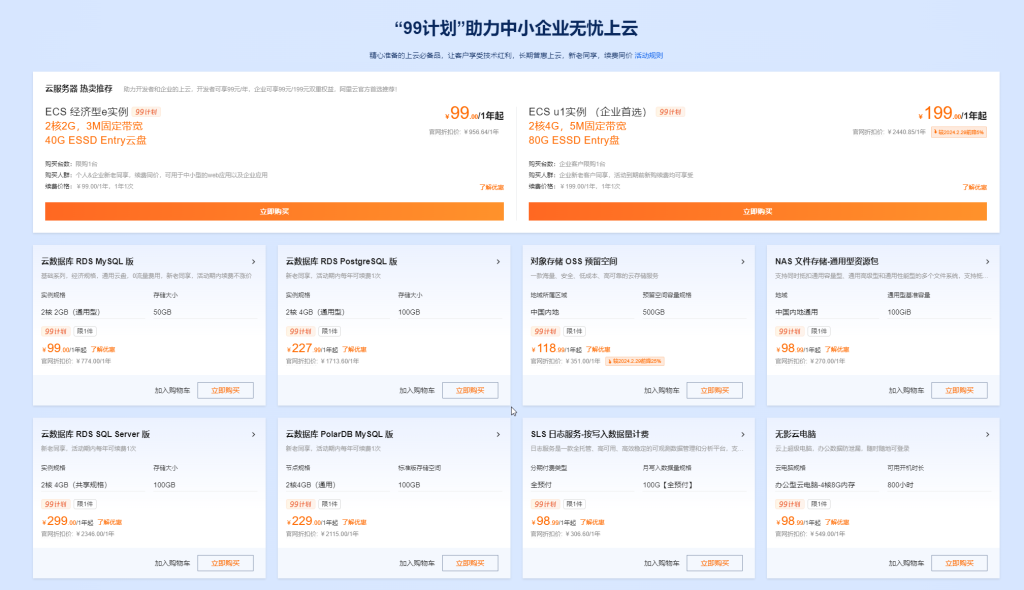Click 立即购买 in the OSS 预留空间 card
This screenshot has width=1024, height=590.
point(714,391)
